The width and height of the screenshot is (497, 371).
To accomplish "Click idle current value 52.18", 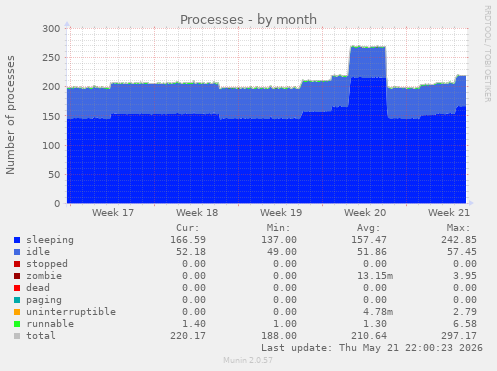I will pos(191,252).
